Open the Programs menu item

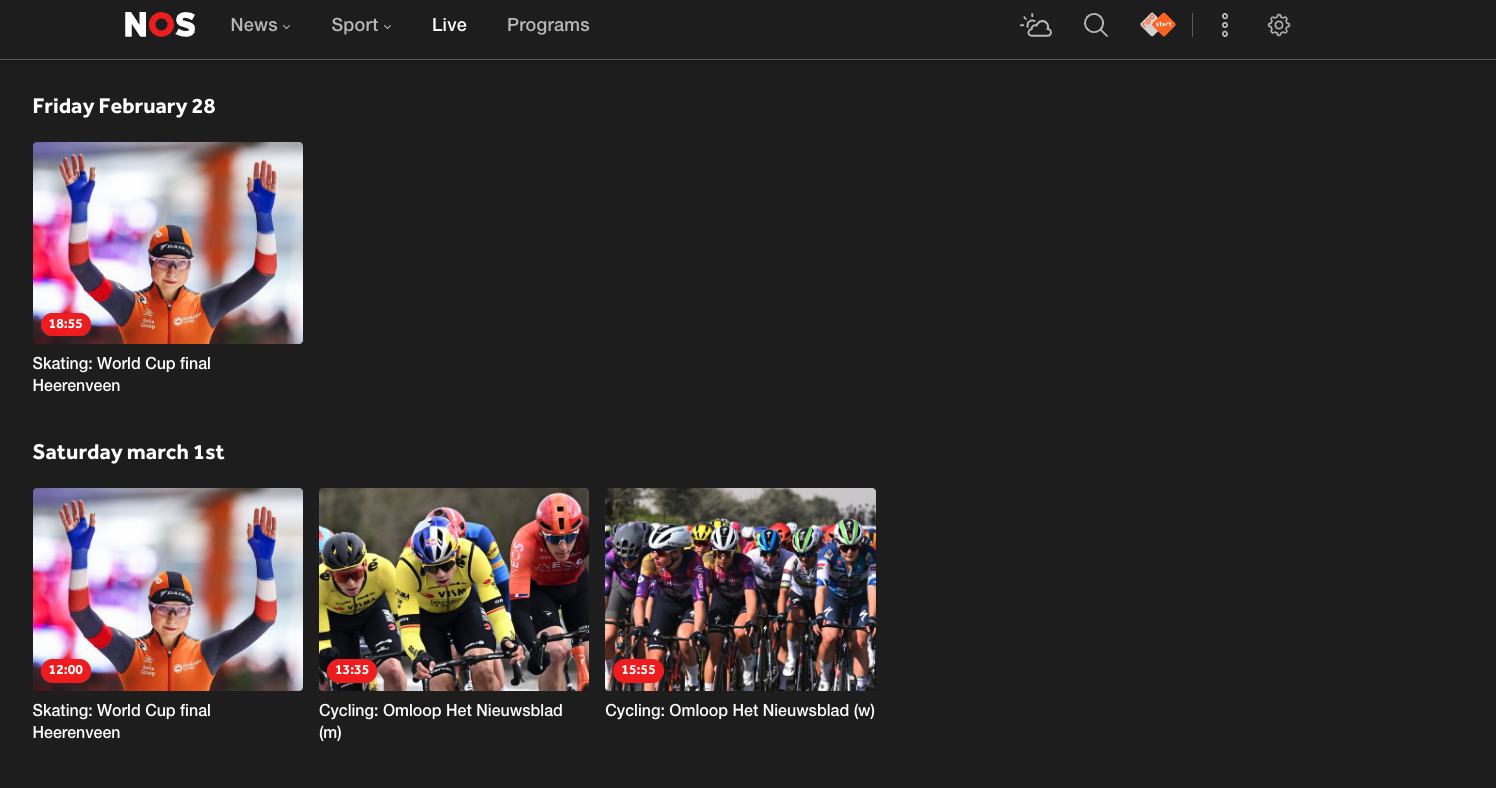548,25
